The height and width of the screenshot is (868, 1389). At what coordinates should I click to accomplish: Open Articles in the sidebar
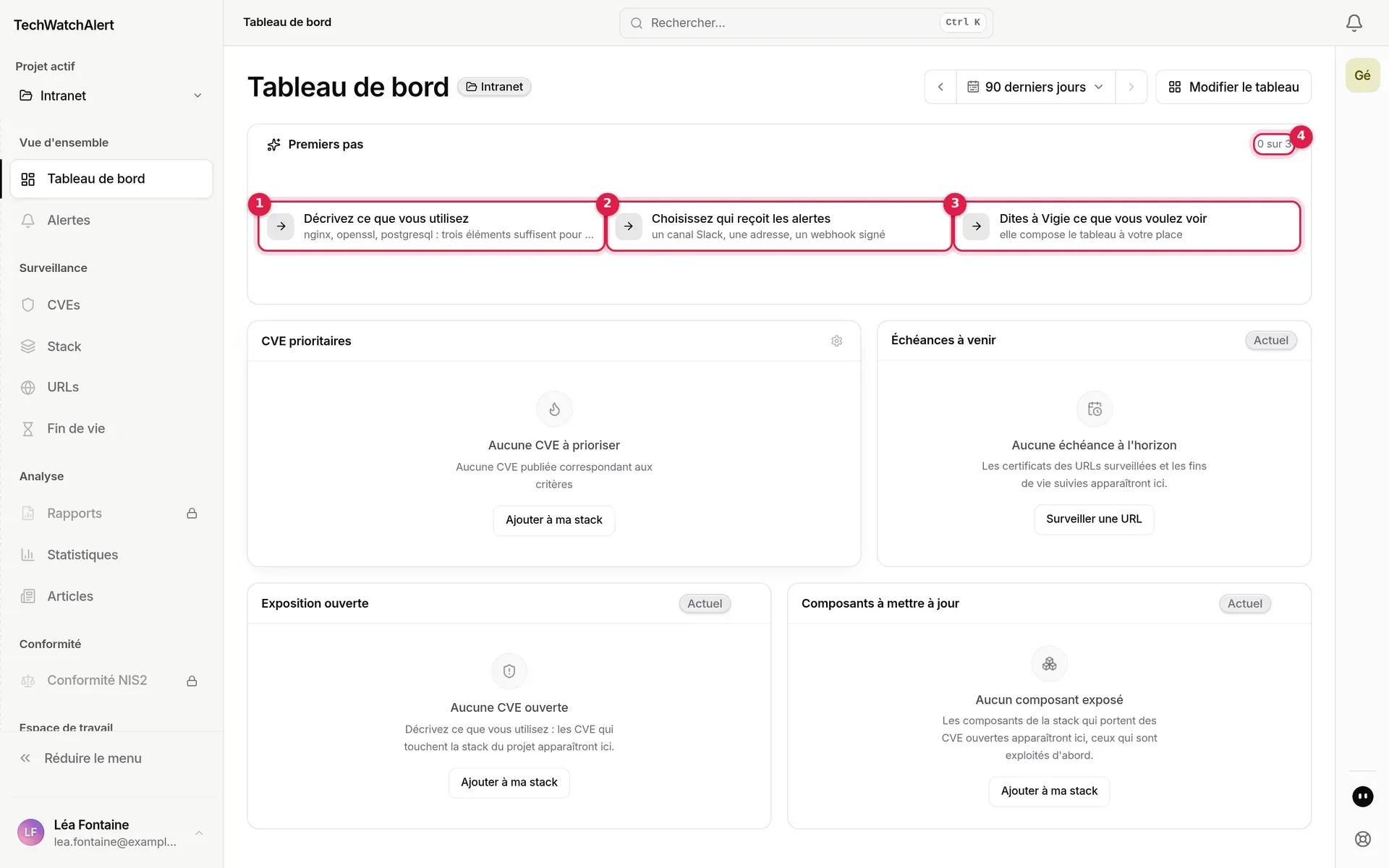(x=111, y=597)
